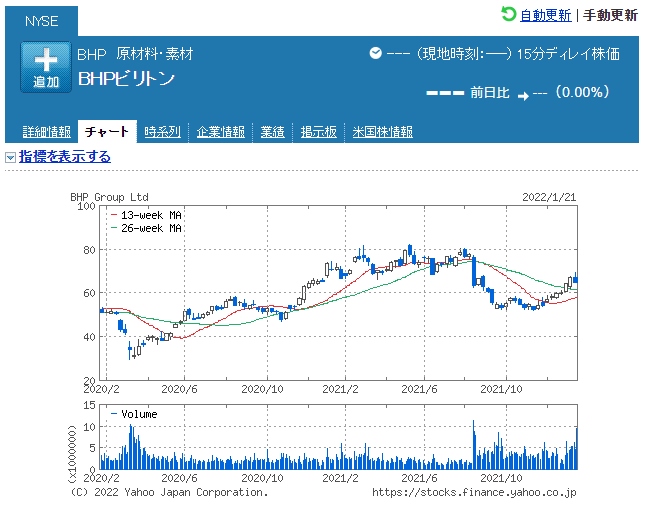The height and width of the screenshot is (506, 645).
Task: Click the 26-week MA legend entry
Action: tap(146, 228)
